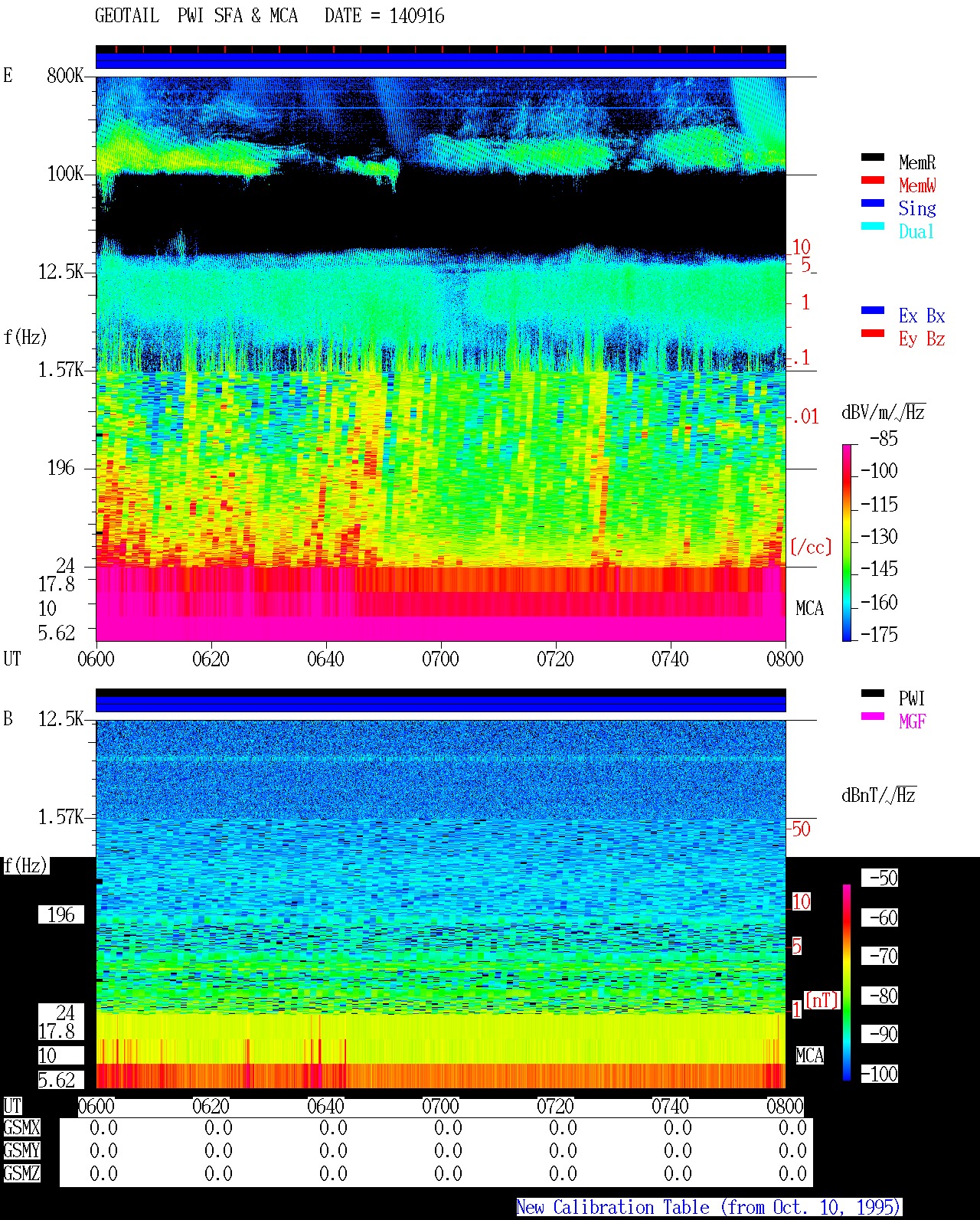Click the dBV/m electric field color bar

[x=847, y=542]
